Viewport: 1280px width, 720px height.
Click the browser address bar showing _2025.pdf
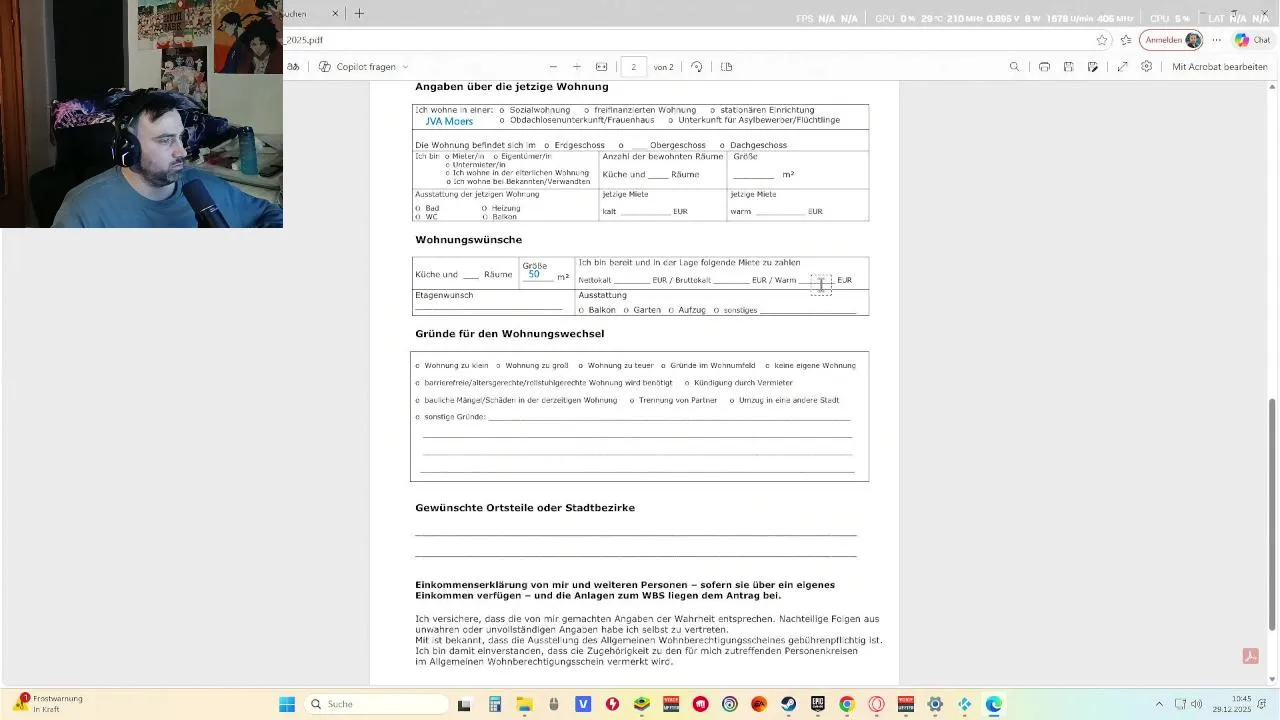pos(690,40)
